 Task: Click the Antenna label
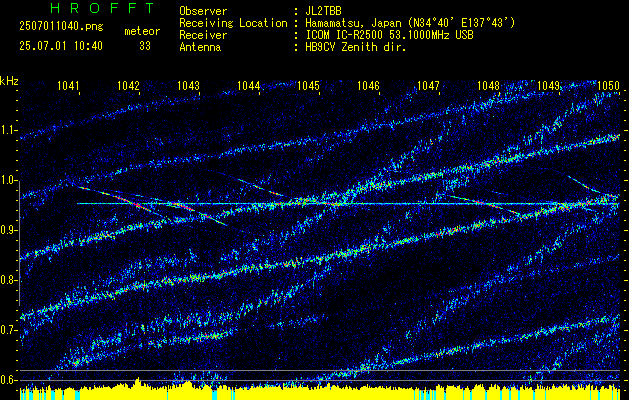(x=200, y=47)
